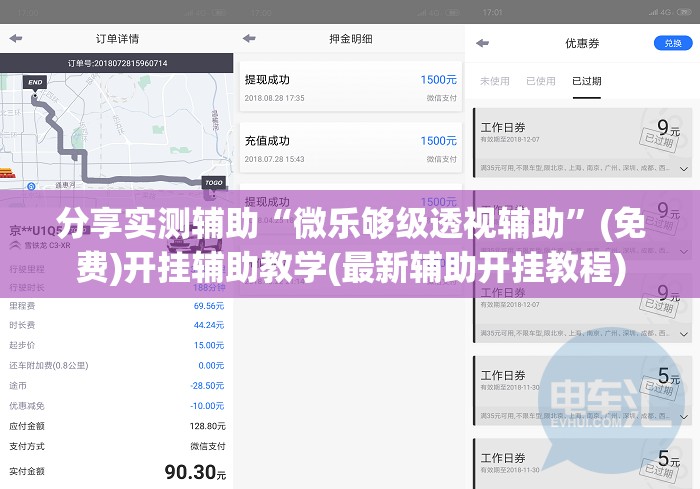The width and height of the screenshot is (700, 489).
Task: Tap the 订单详情 title
Action: (x=117, y=39)
